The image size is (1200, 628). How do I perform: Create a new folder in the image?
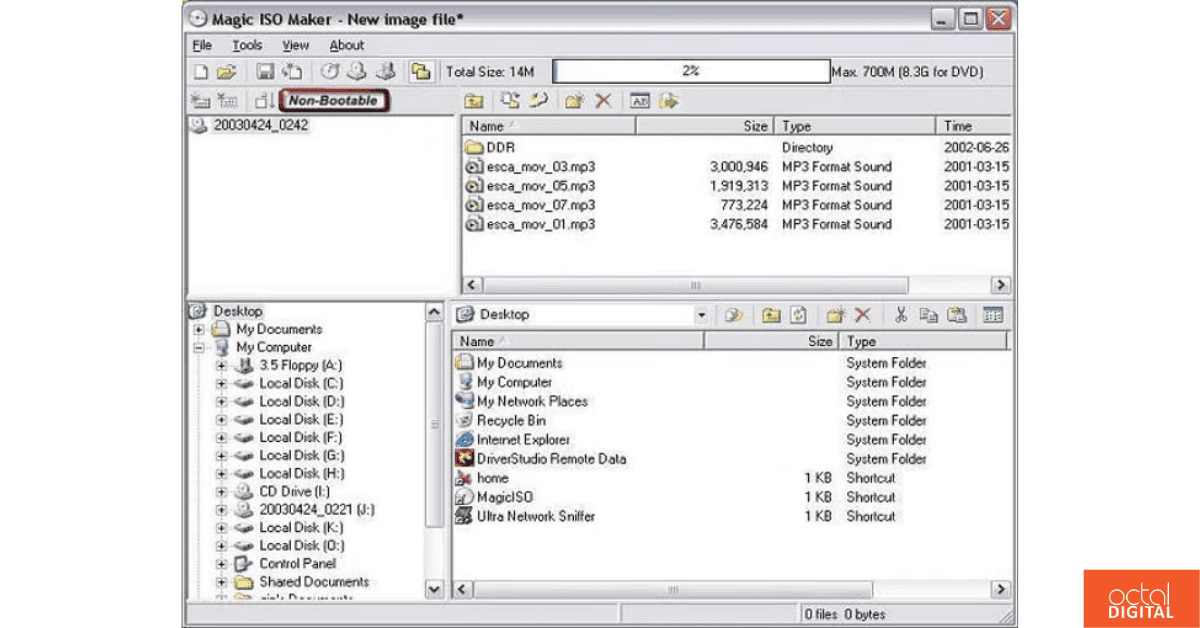click(575, 101)
